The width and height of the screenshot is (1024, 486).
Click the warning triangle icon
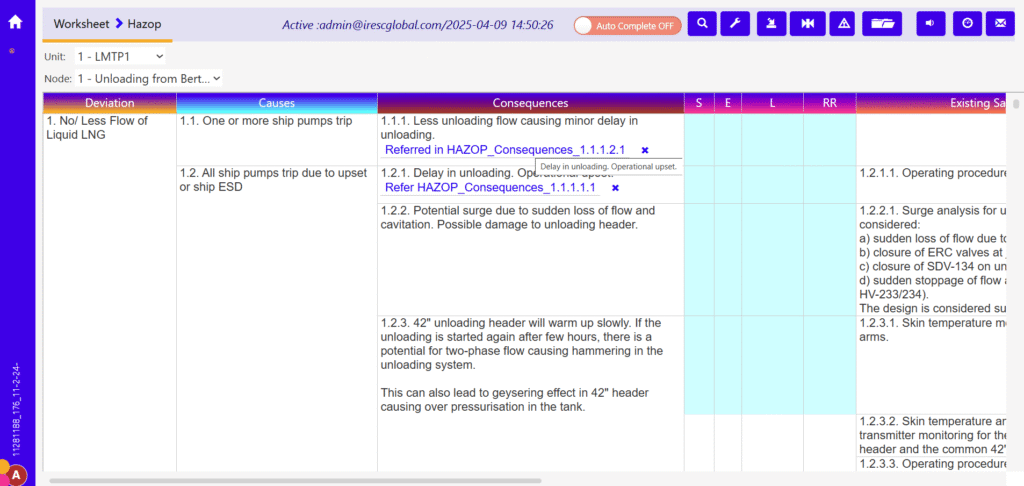844,23
